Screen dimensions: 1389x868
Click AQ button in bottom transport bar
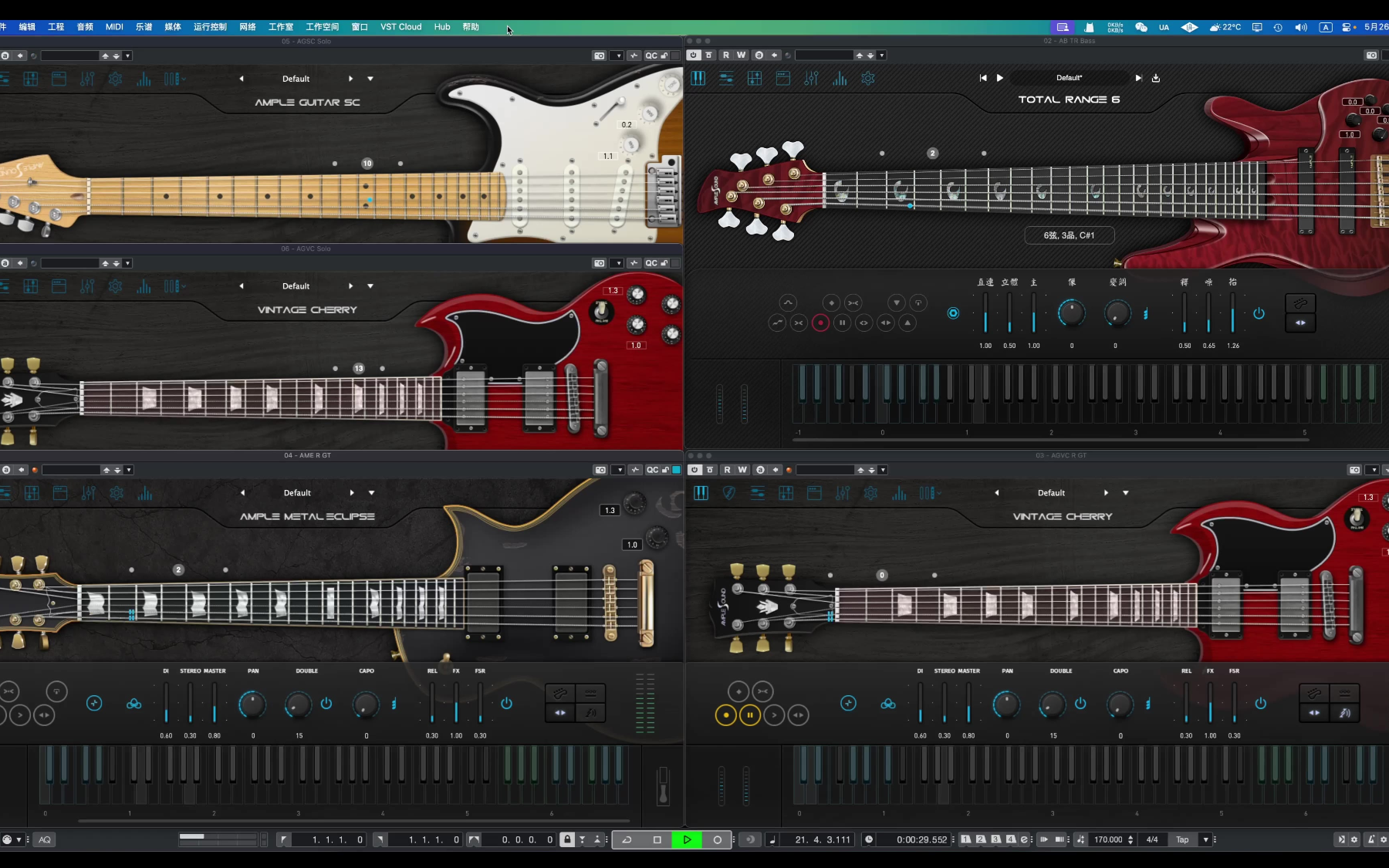(x=45, y=839)
